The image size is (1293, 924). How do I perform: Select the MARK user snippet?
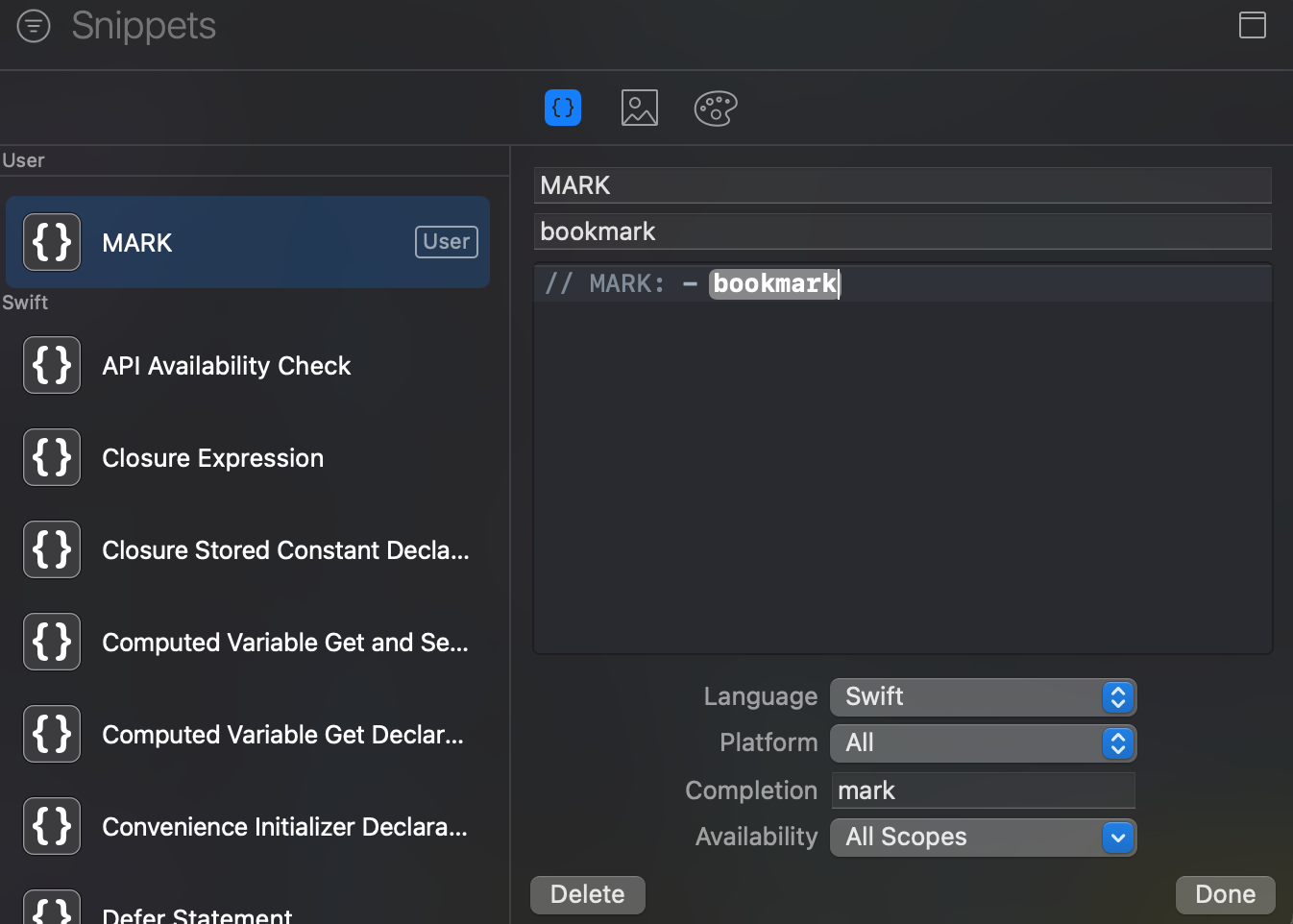pyautogui.click(x=248, y=242)
